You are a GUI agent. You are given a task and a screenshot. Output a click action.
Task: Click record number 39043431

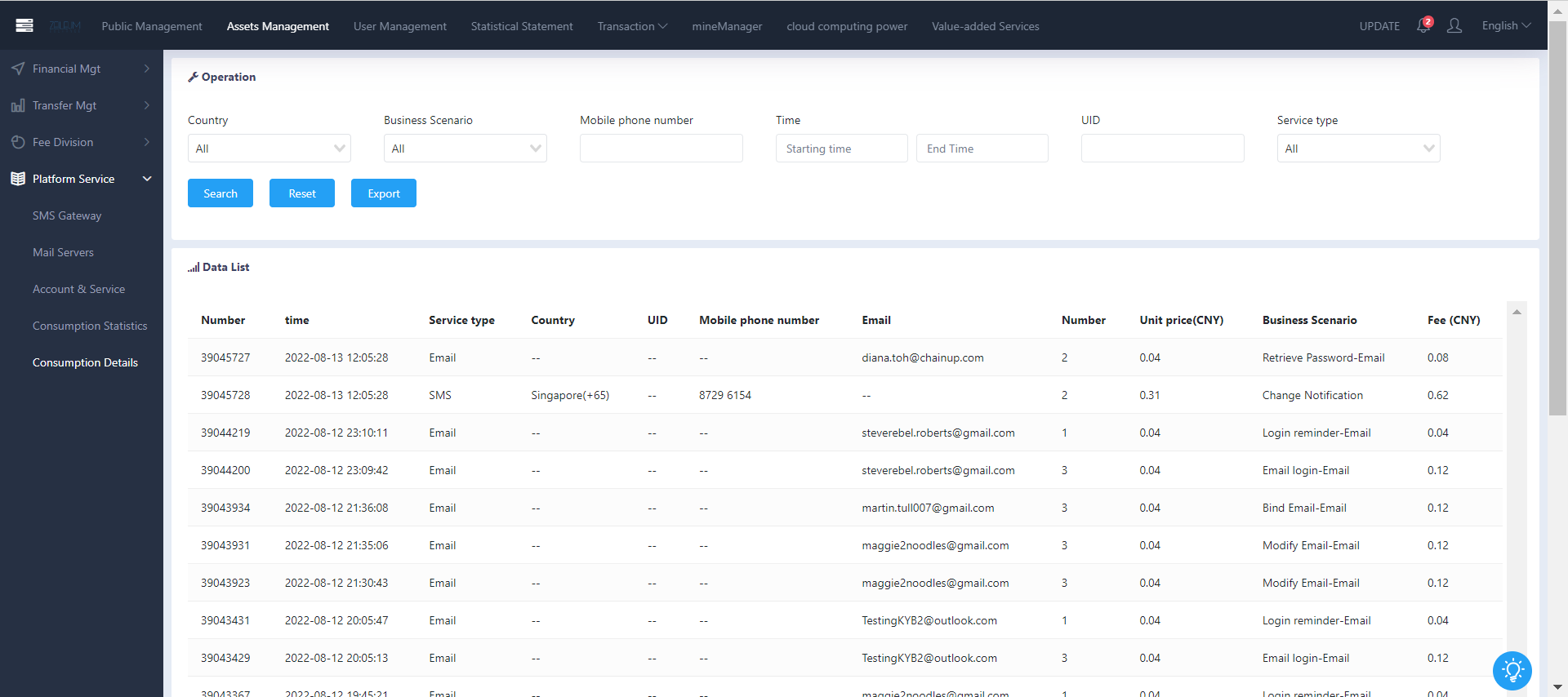[225, 620]
